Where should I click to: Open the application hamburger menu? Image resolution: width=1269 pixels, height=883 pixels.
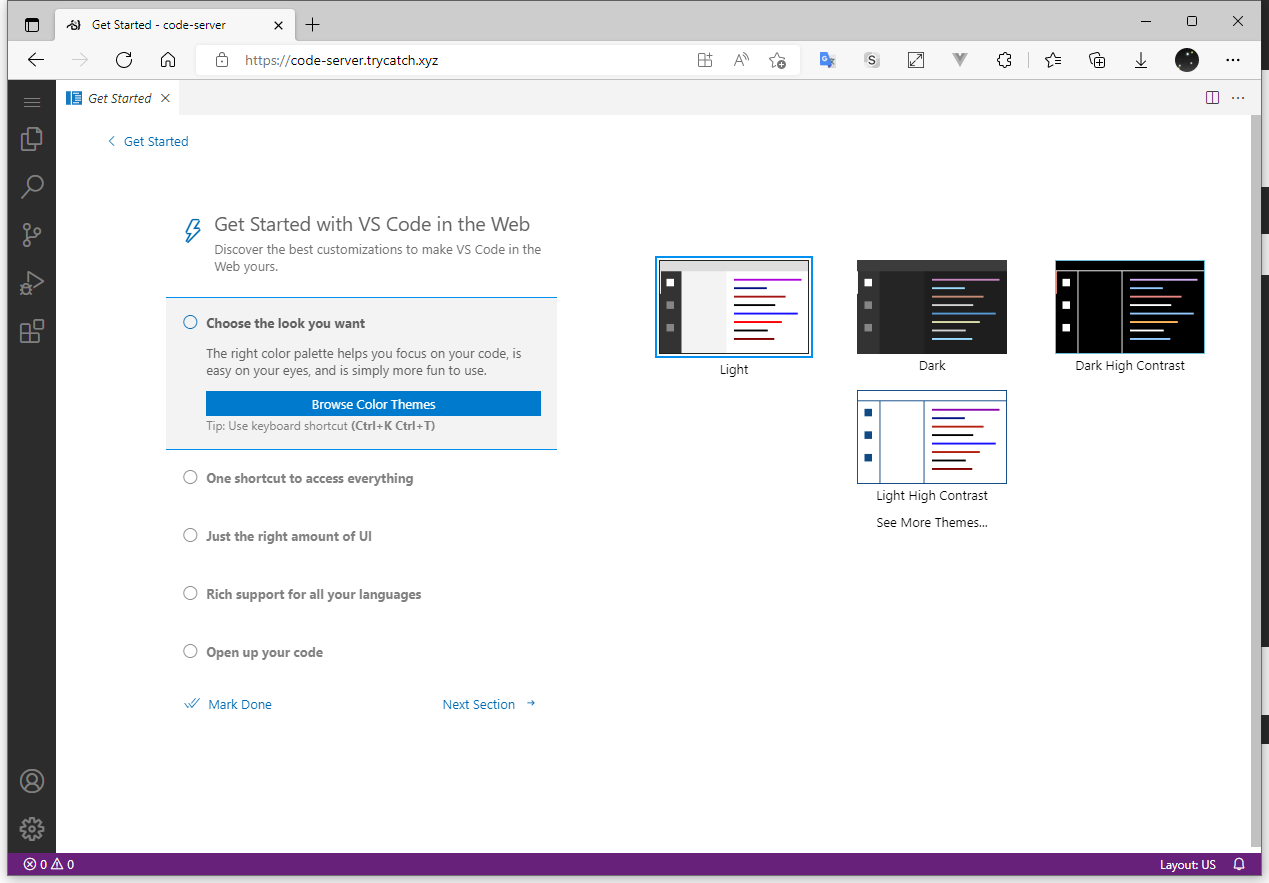(32, 102)
